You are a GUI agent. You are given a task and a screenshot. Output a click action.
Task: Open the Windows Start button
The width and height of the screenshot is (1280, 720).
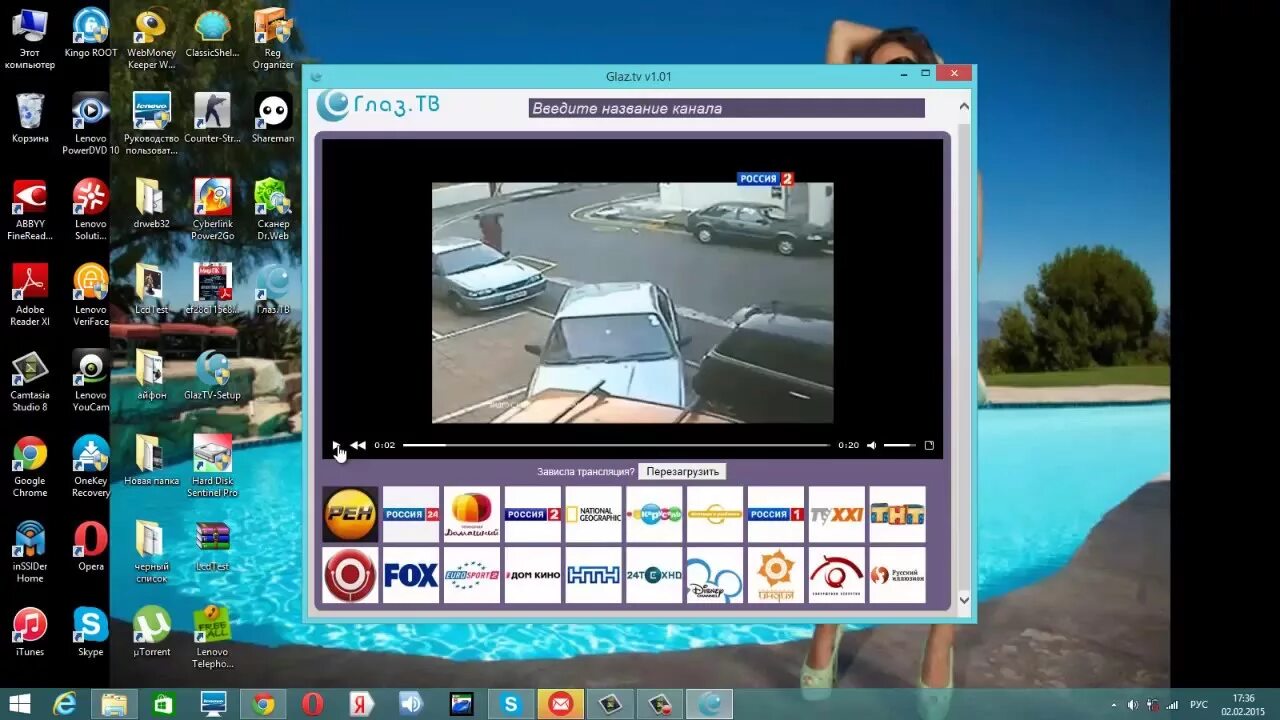19,704
